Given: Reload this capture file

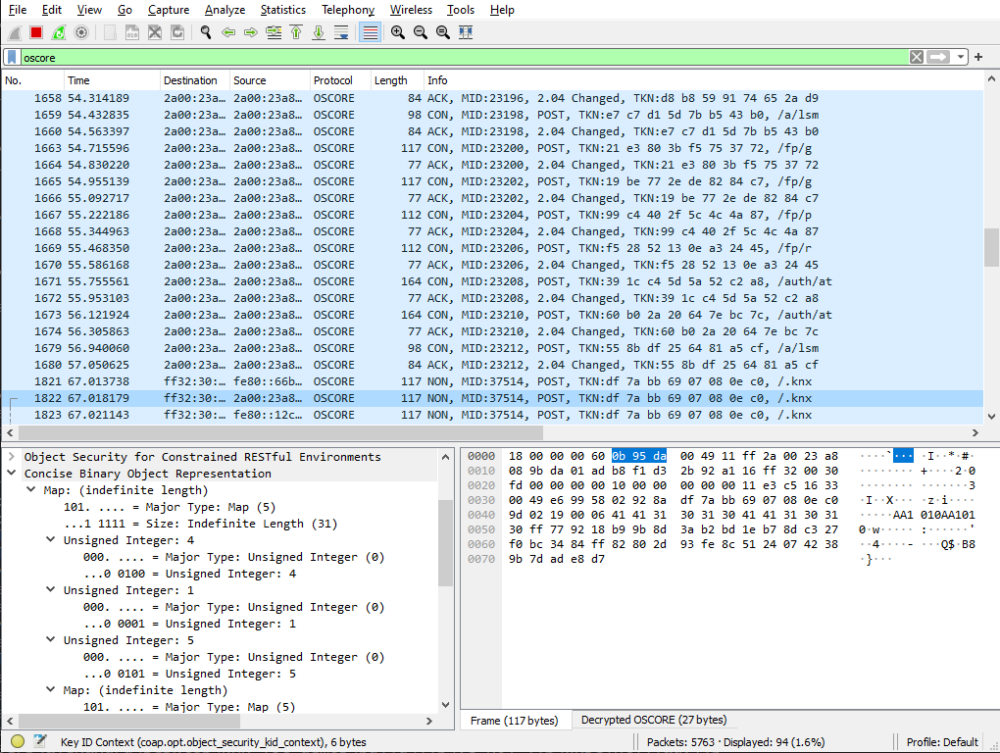Looking at the screenshot, I should (x=178, y=32).
